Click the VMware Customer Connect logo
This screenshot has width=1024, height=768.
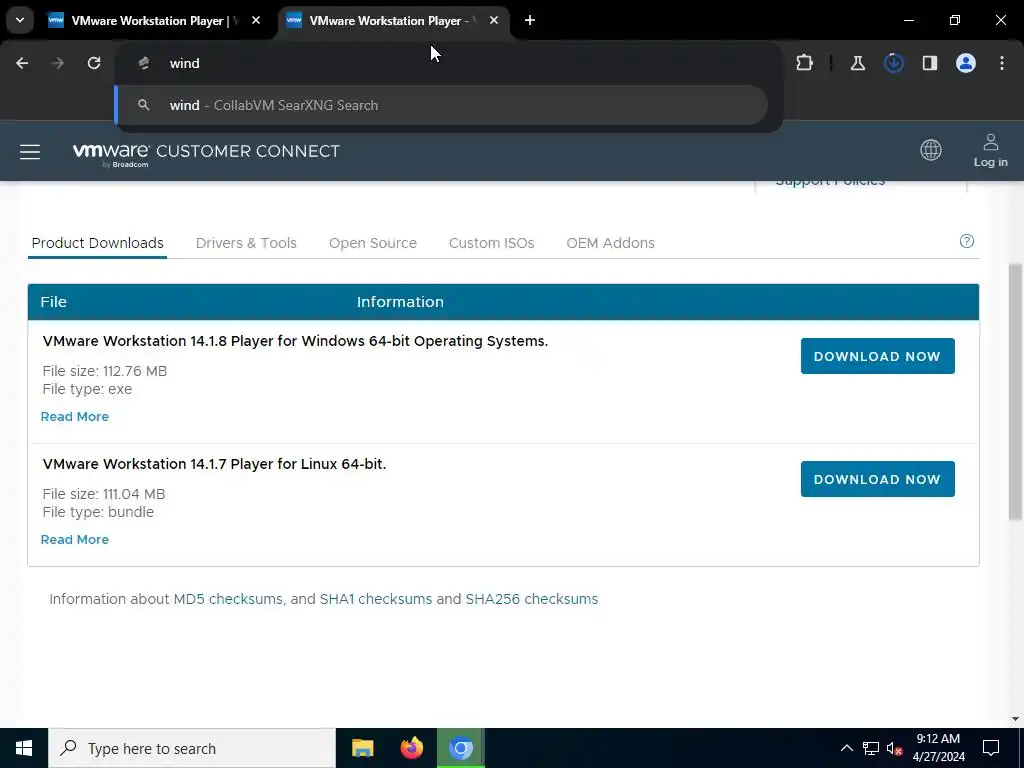[206, 153]
